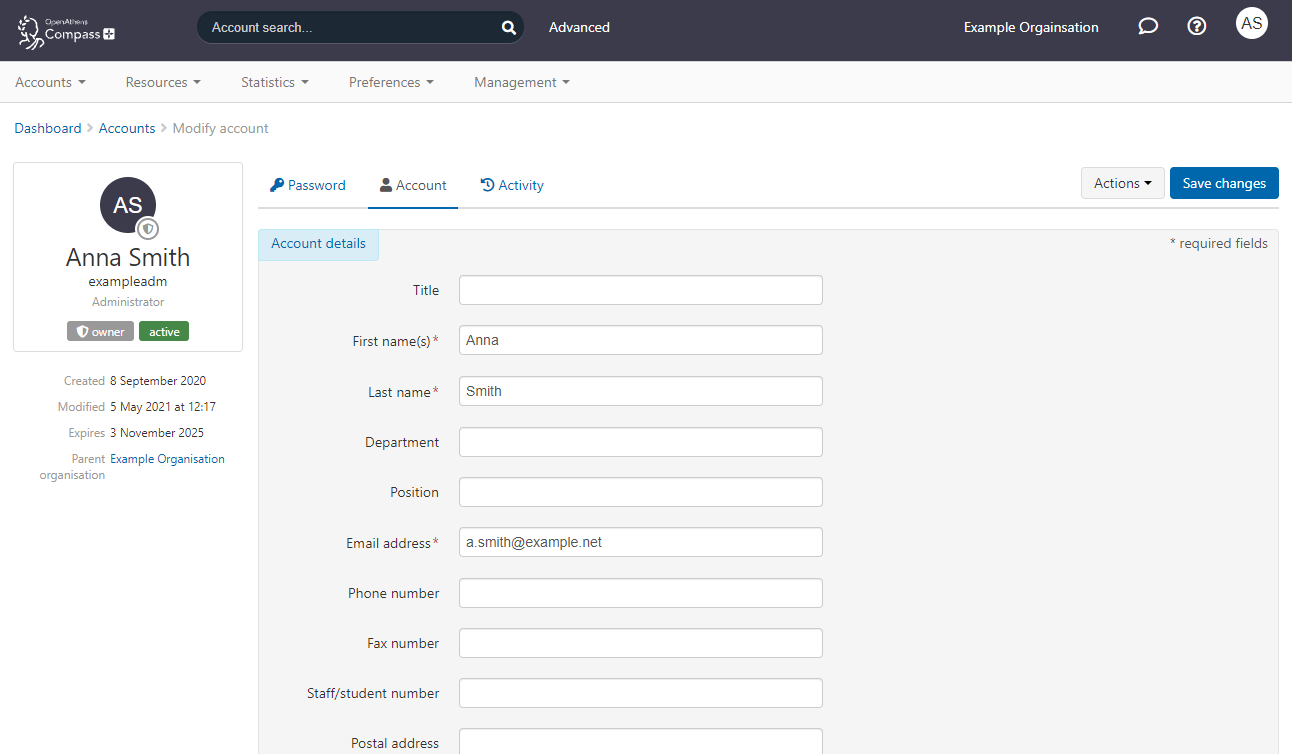Open the Example Organisation parent link
The width and height of the screenshot is (1292, 754).
[167, 458]
